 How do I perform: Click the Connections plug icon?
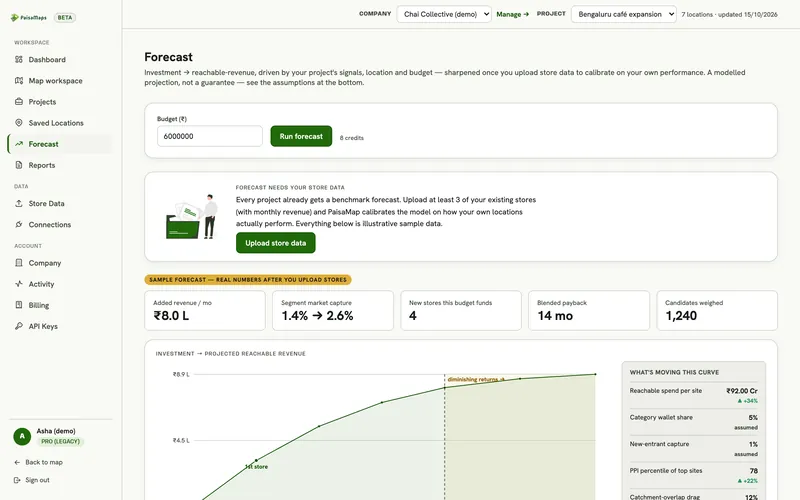19,224
